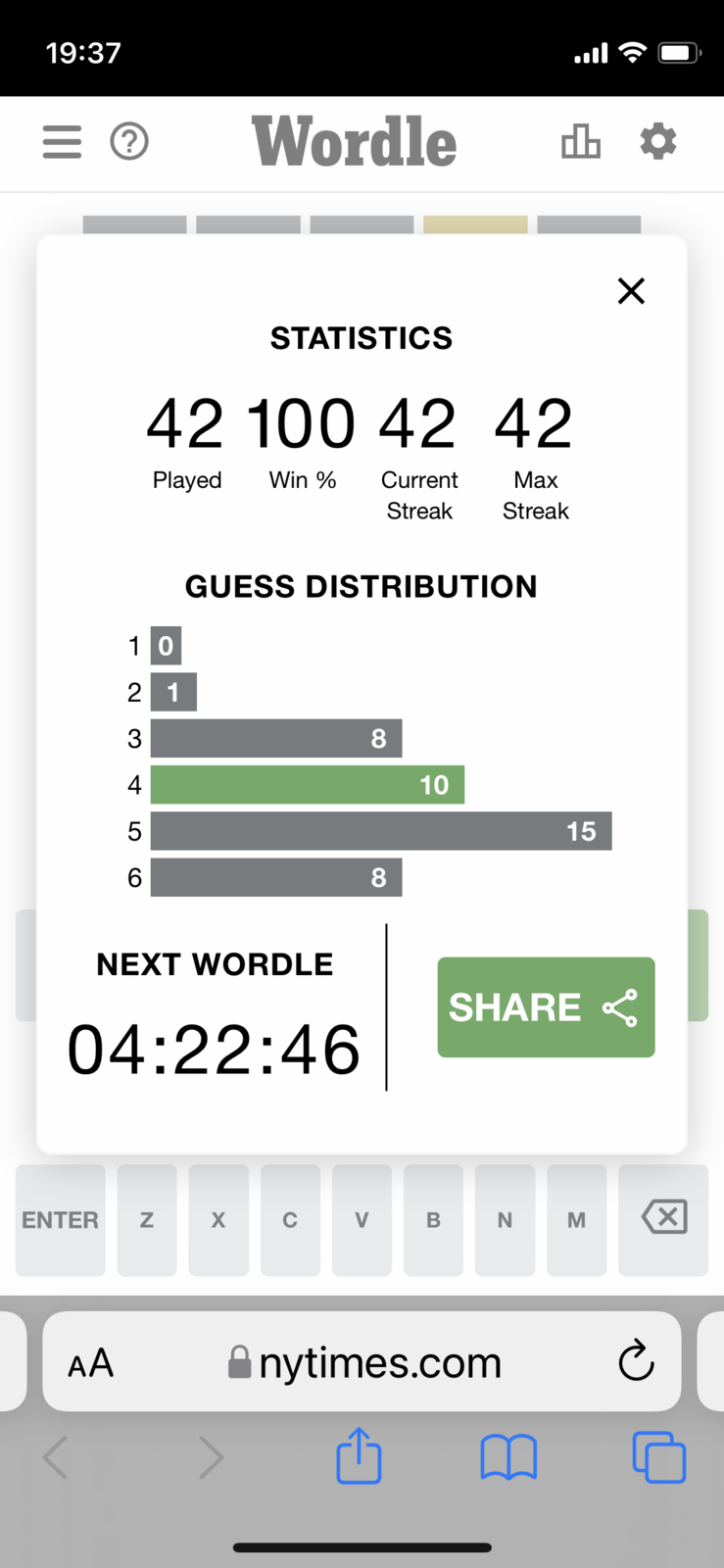Open Safari reader text size options

[x=91, y=1363]
